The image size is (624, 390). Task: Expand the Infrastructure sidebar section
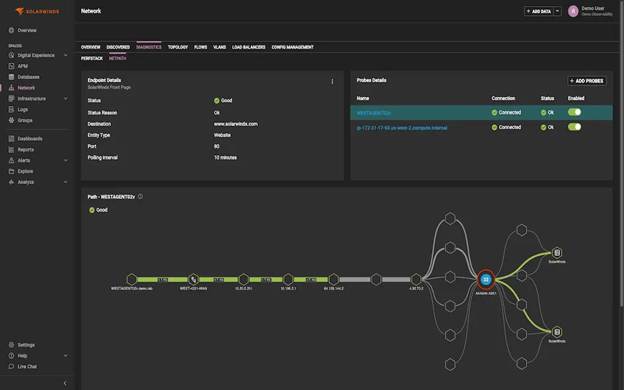66,98
